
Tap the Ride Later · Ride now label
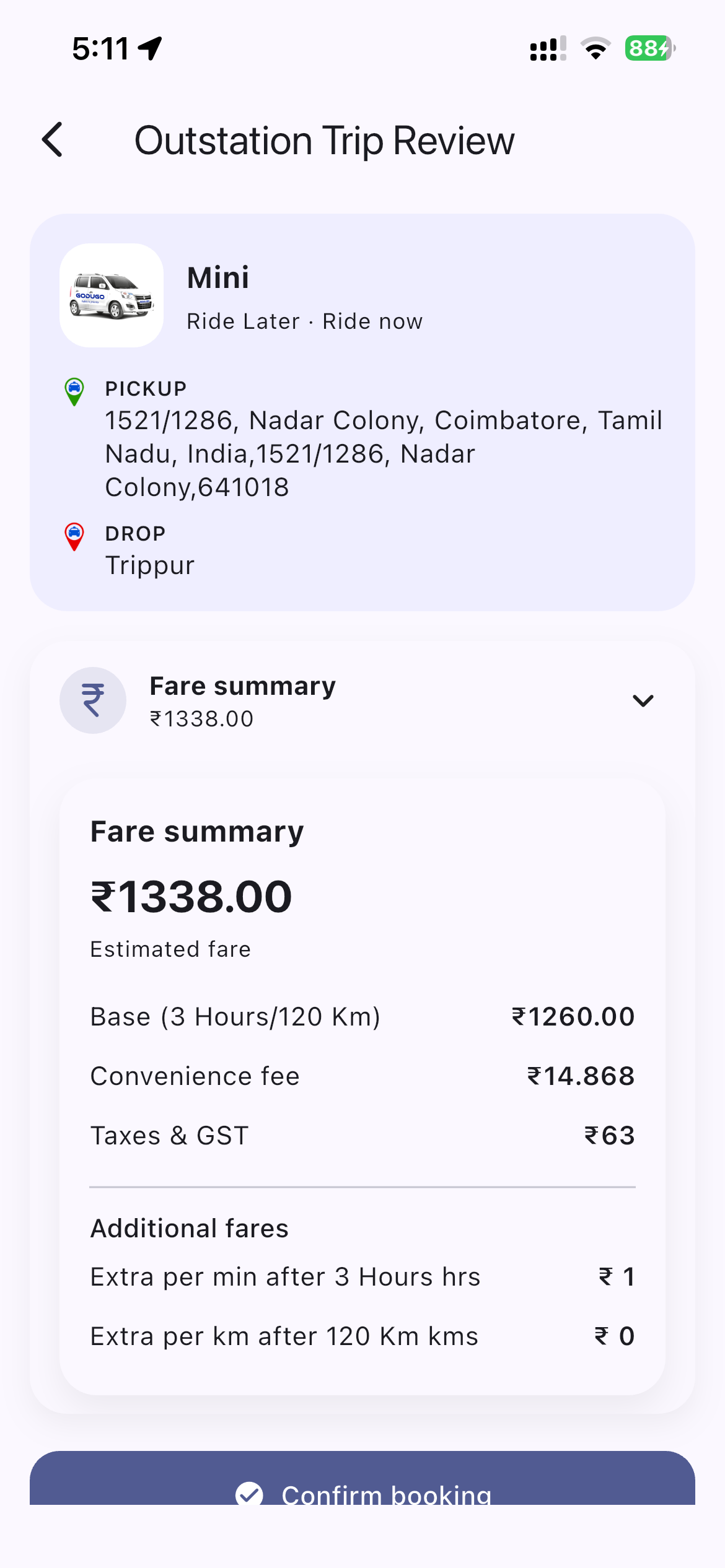305,321
